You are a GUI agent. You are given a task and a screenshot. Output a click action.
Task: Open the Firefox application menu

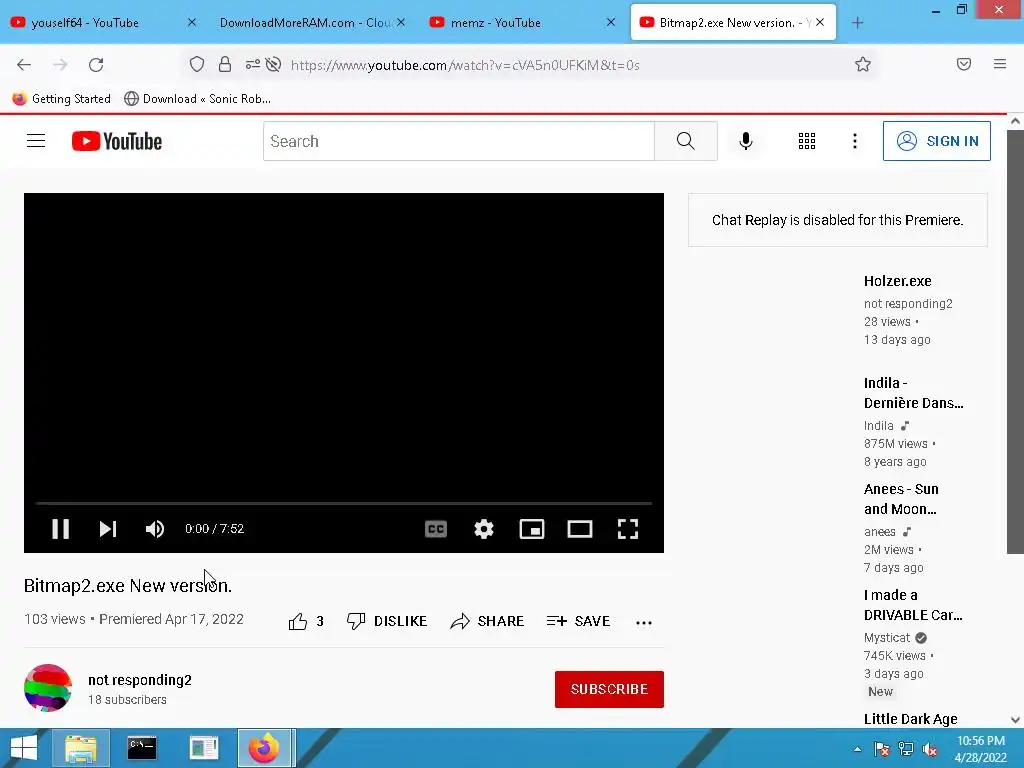1000,64
